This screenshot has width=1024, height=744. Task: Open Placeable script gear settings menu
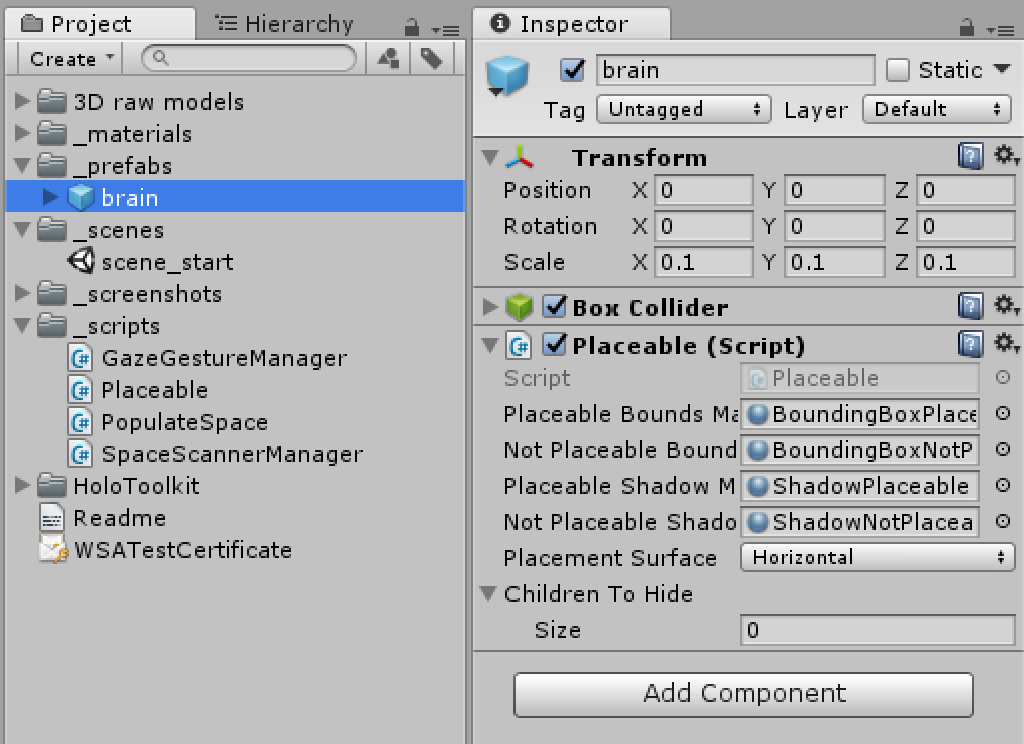pyautogui.click(x=1005, y=345)
